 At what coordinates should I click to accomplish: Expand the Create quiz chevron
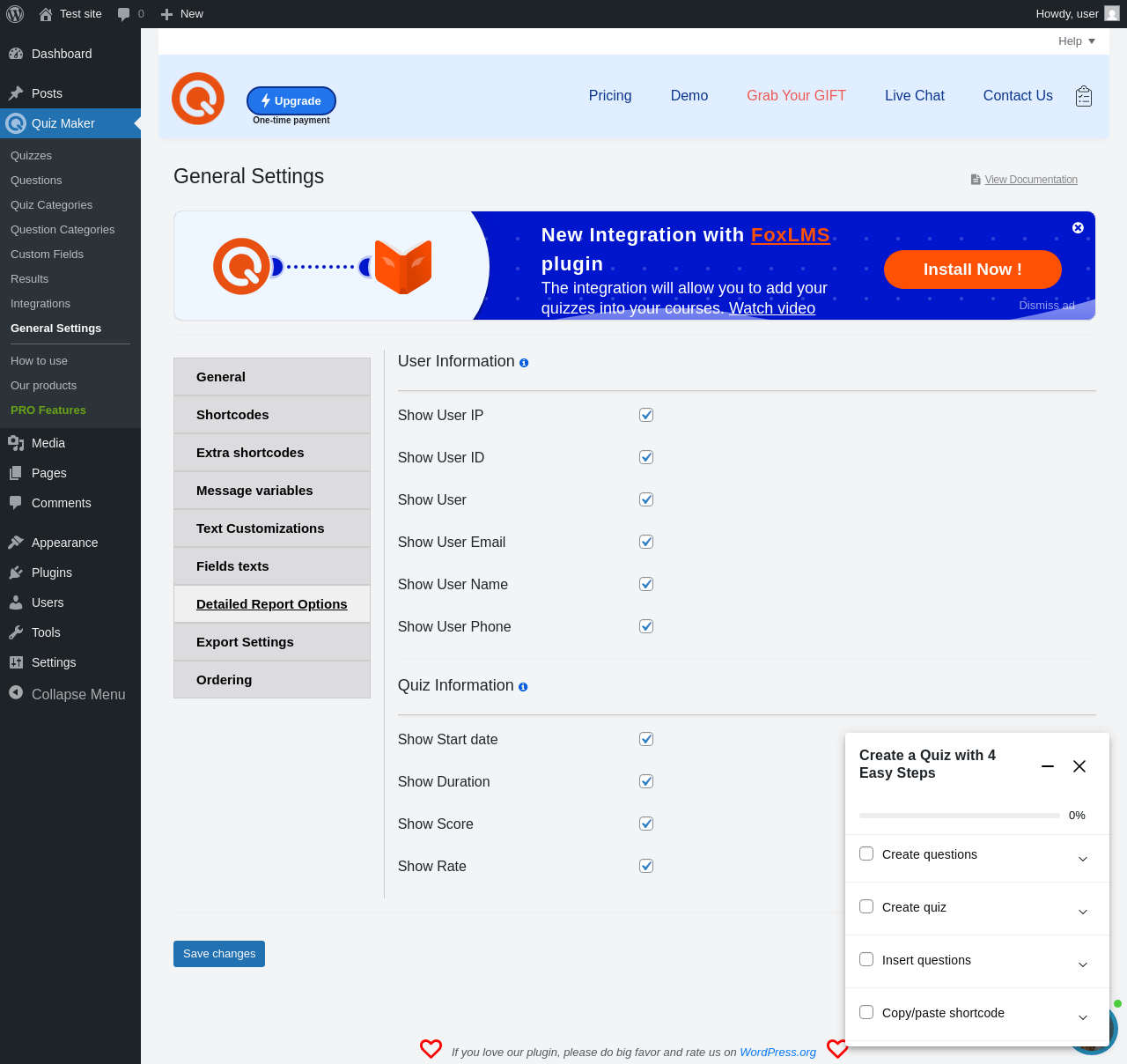click(1083, 912)
